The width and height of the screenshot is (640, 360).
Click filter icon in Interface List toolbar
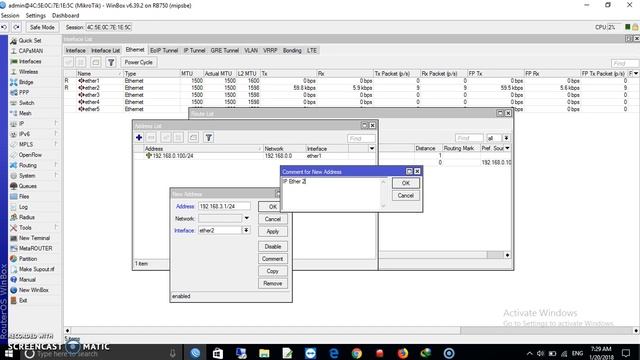[x=111, y=62]
